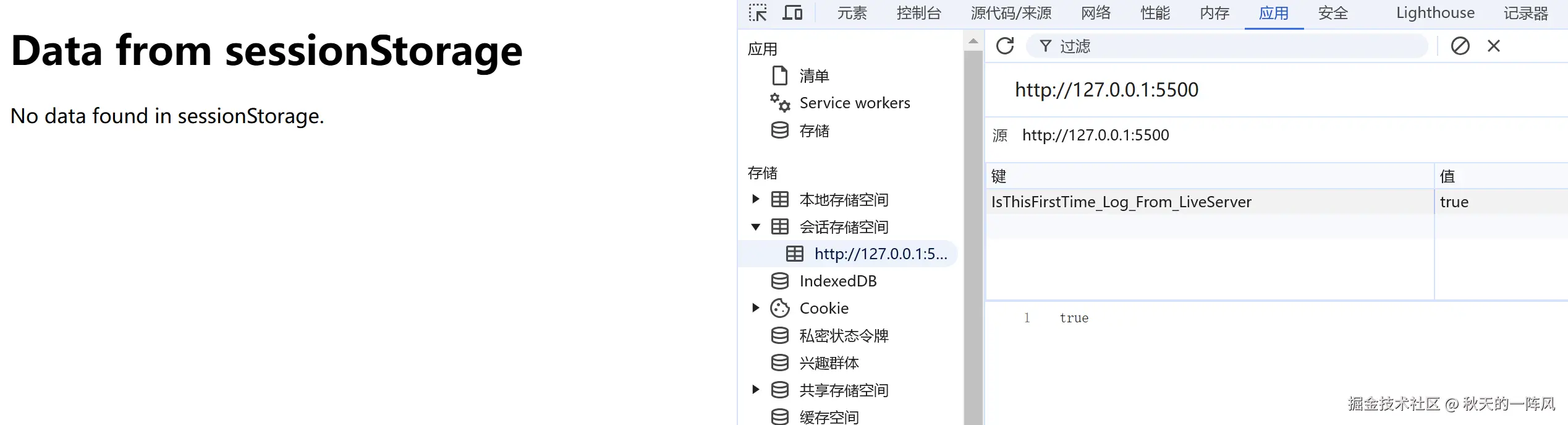This screenshot has height=425, width=1568.
Task: Click the filter funnel icon
Action: [1045, 46]
